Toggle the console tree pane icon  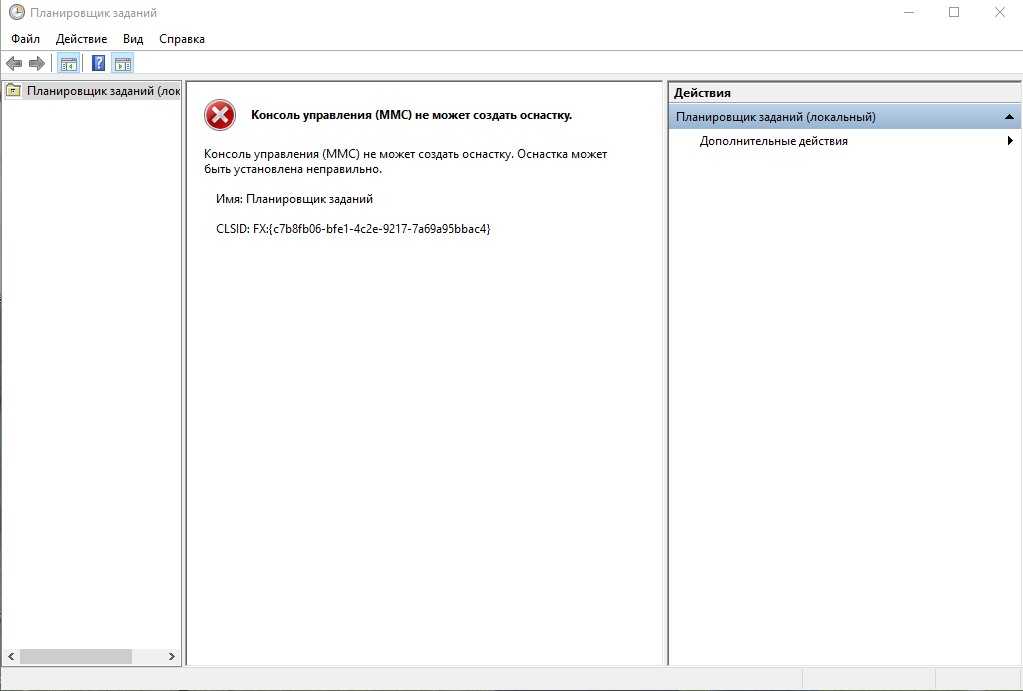(68, 63)
